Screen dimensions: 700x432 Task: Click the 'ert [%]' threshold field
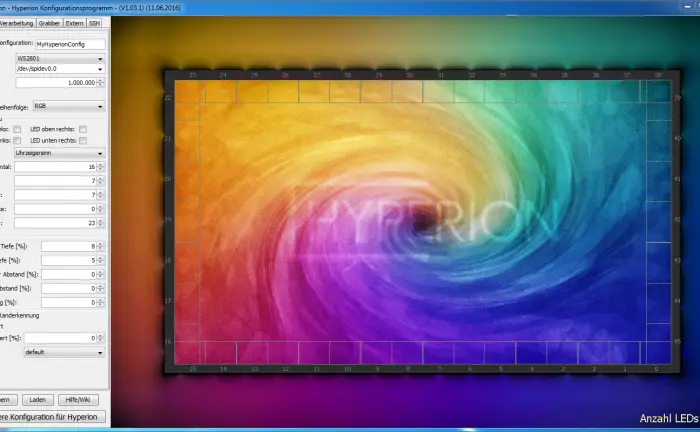click(60, 338)
